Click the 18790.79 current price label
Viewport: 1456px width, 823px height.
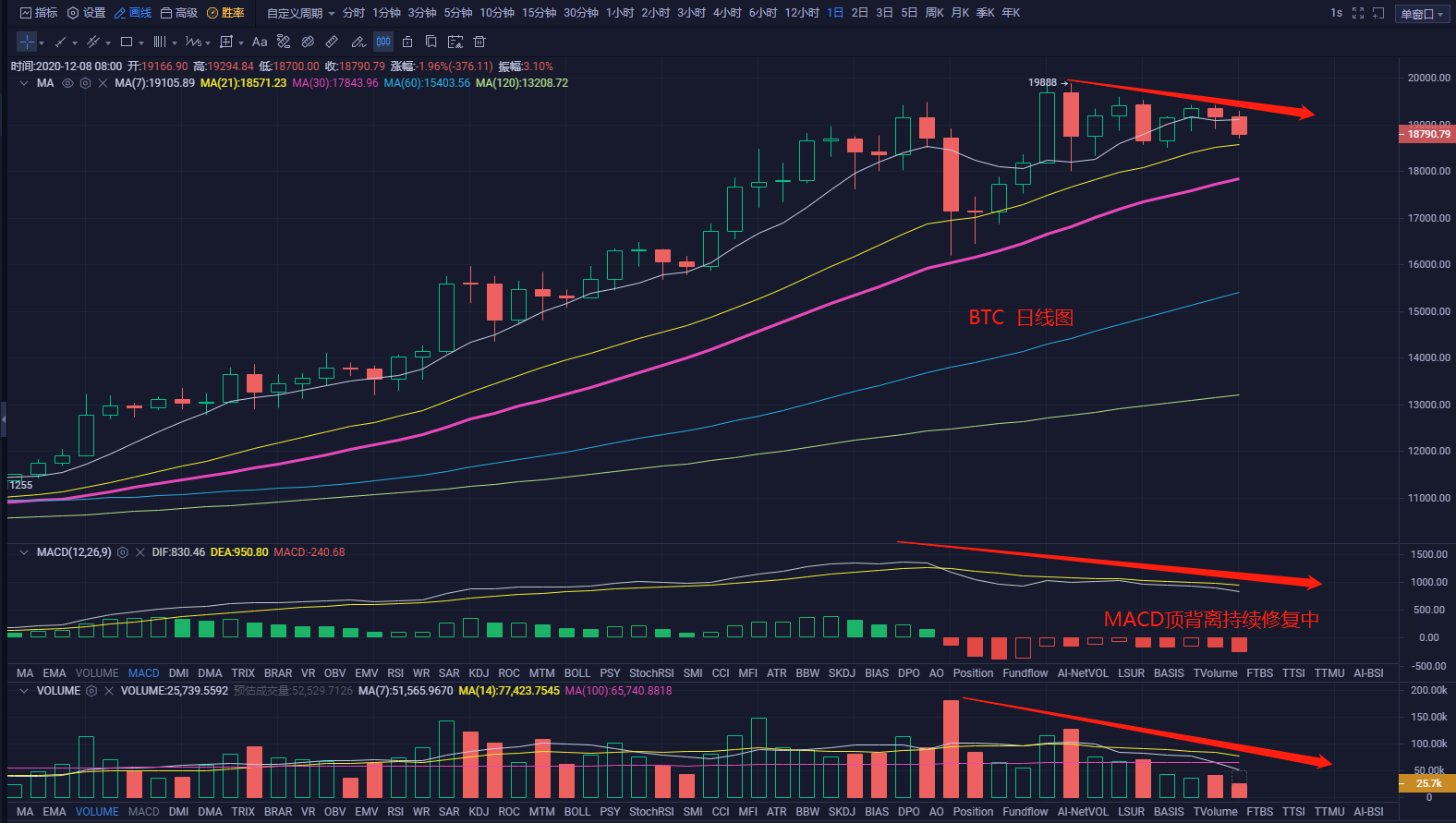1428,134
